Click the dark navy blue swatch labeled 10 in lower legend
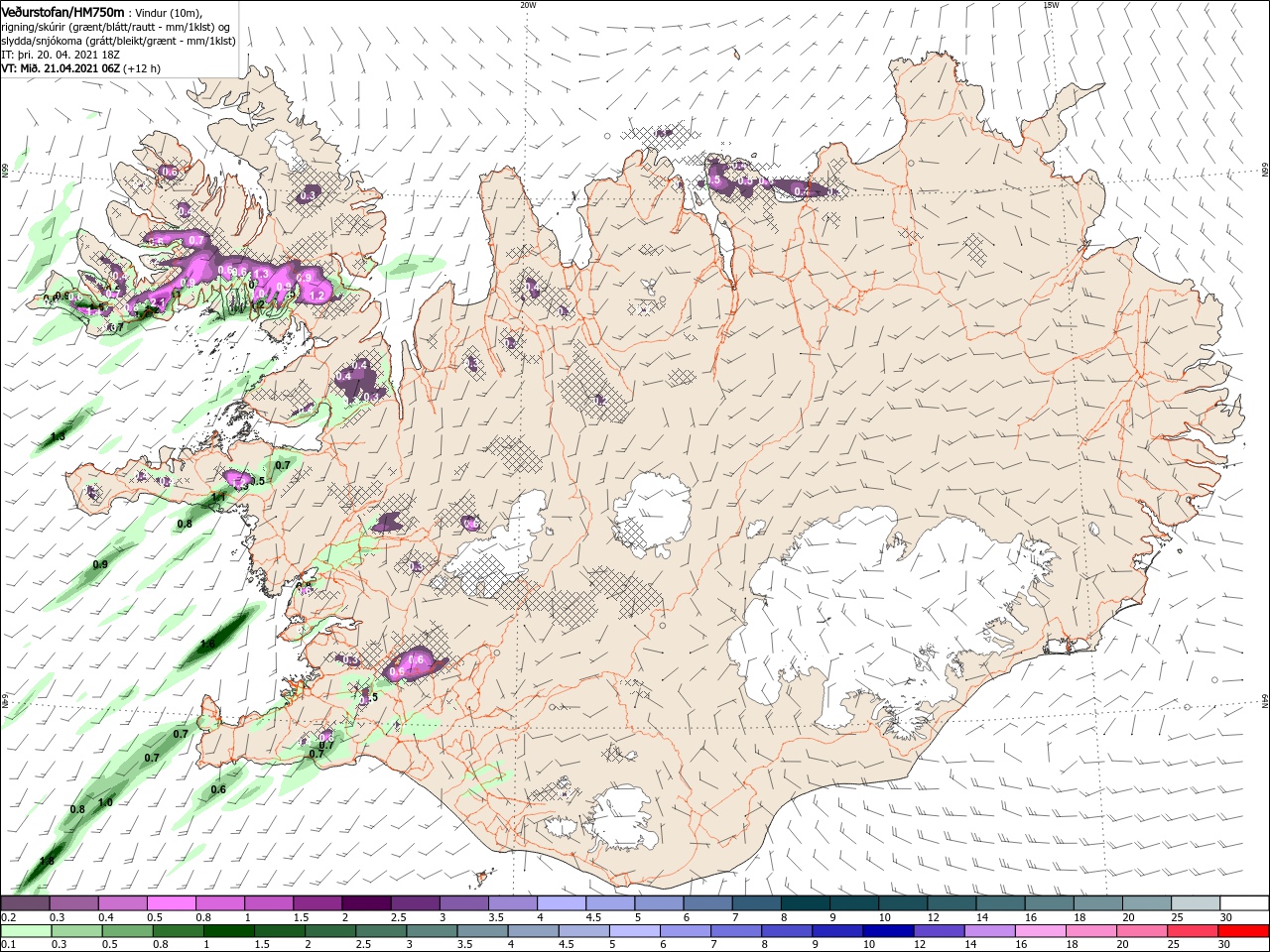Viewport: 1270px width, 952px height. coord(887,930)
